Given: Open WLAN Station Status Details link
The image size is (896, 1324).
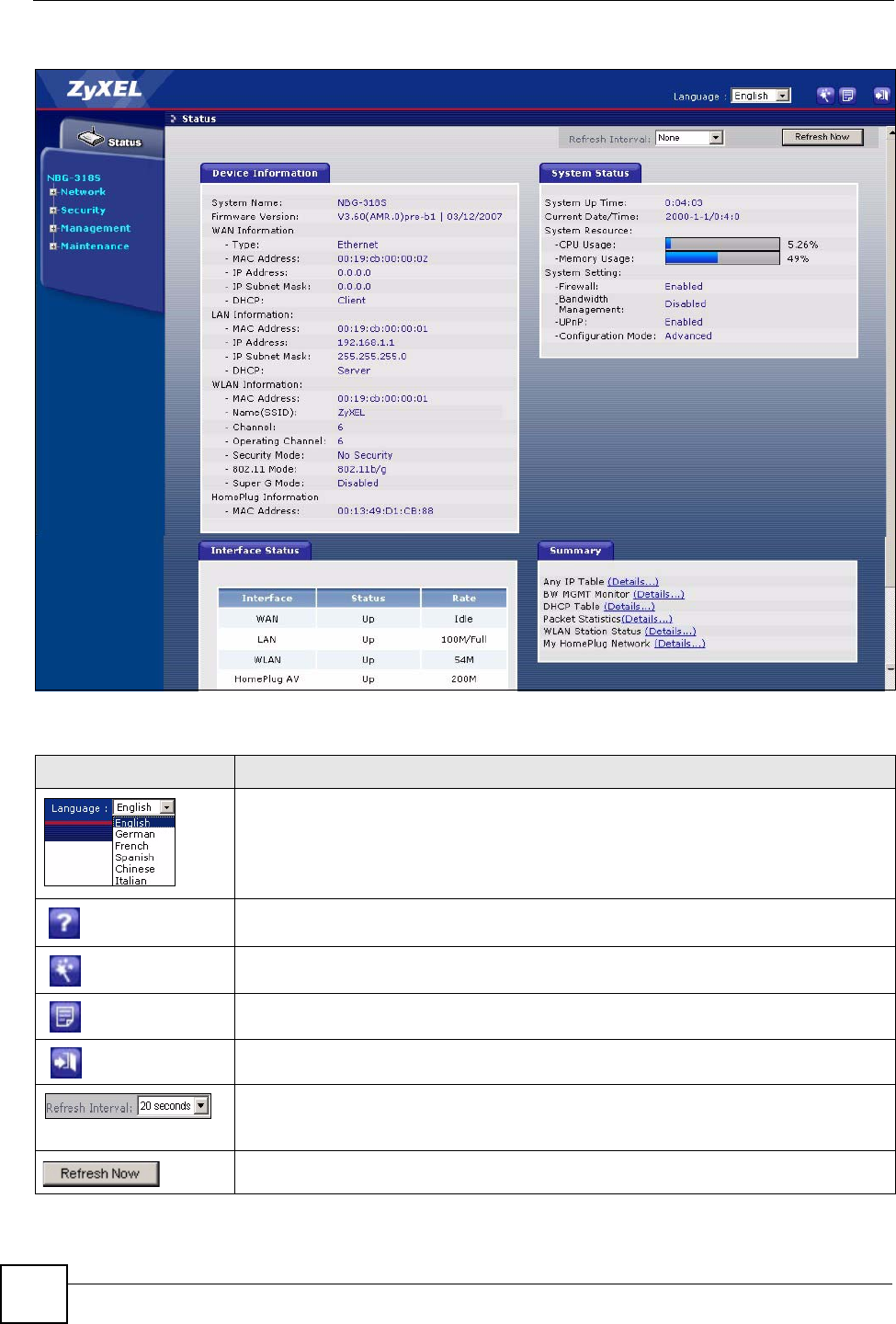Looking at the screenshot, I should [671, 632].
